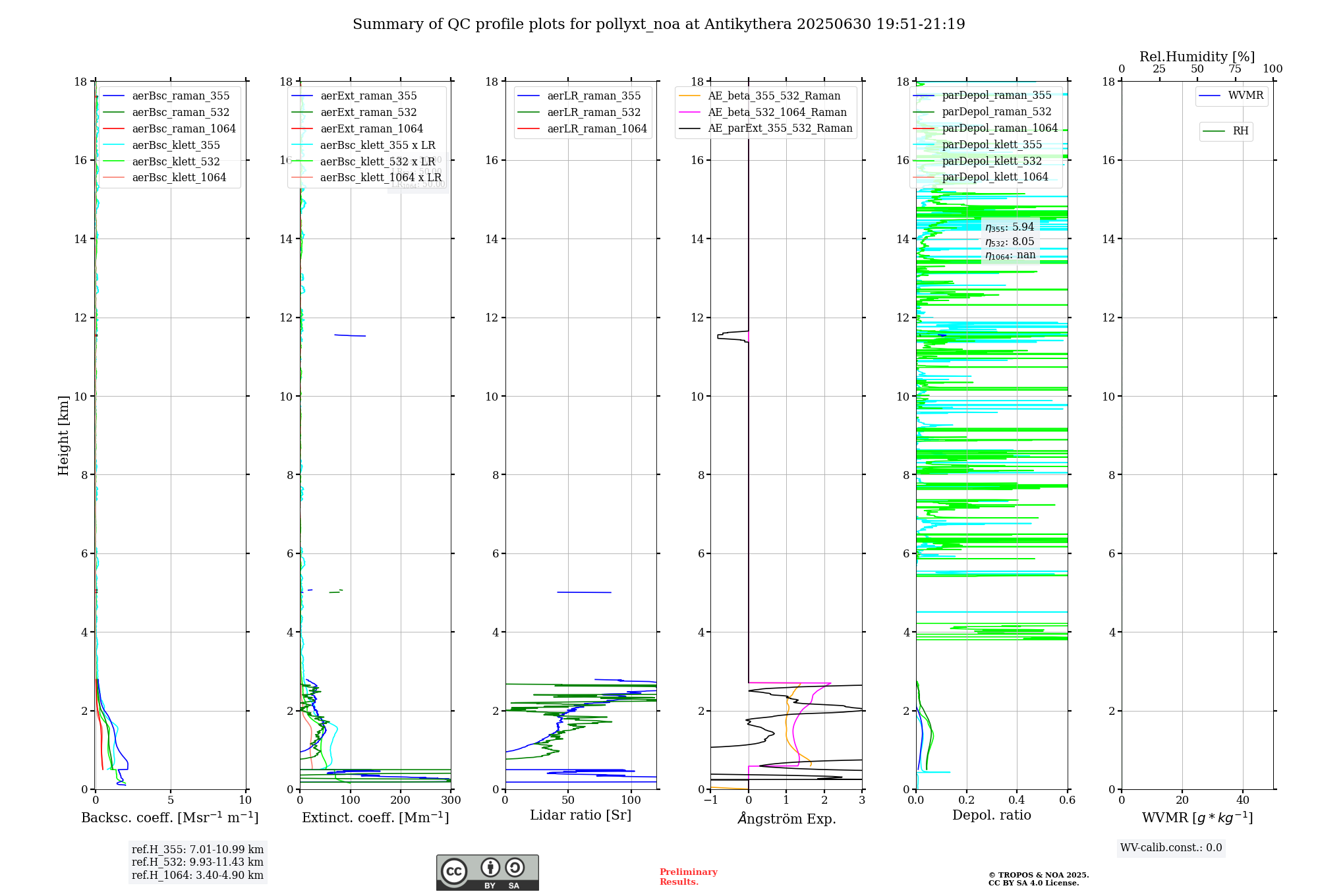Select legend entry aerBsc_klett_1064
This screenshot has height=896, width=1318.
[x=165, y=178]
